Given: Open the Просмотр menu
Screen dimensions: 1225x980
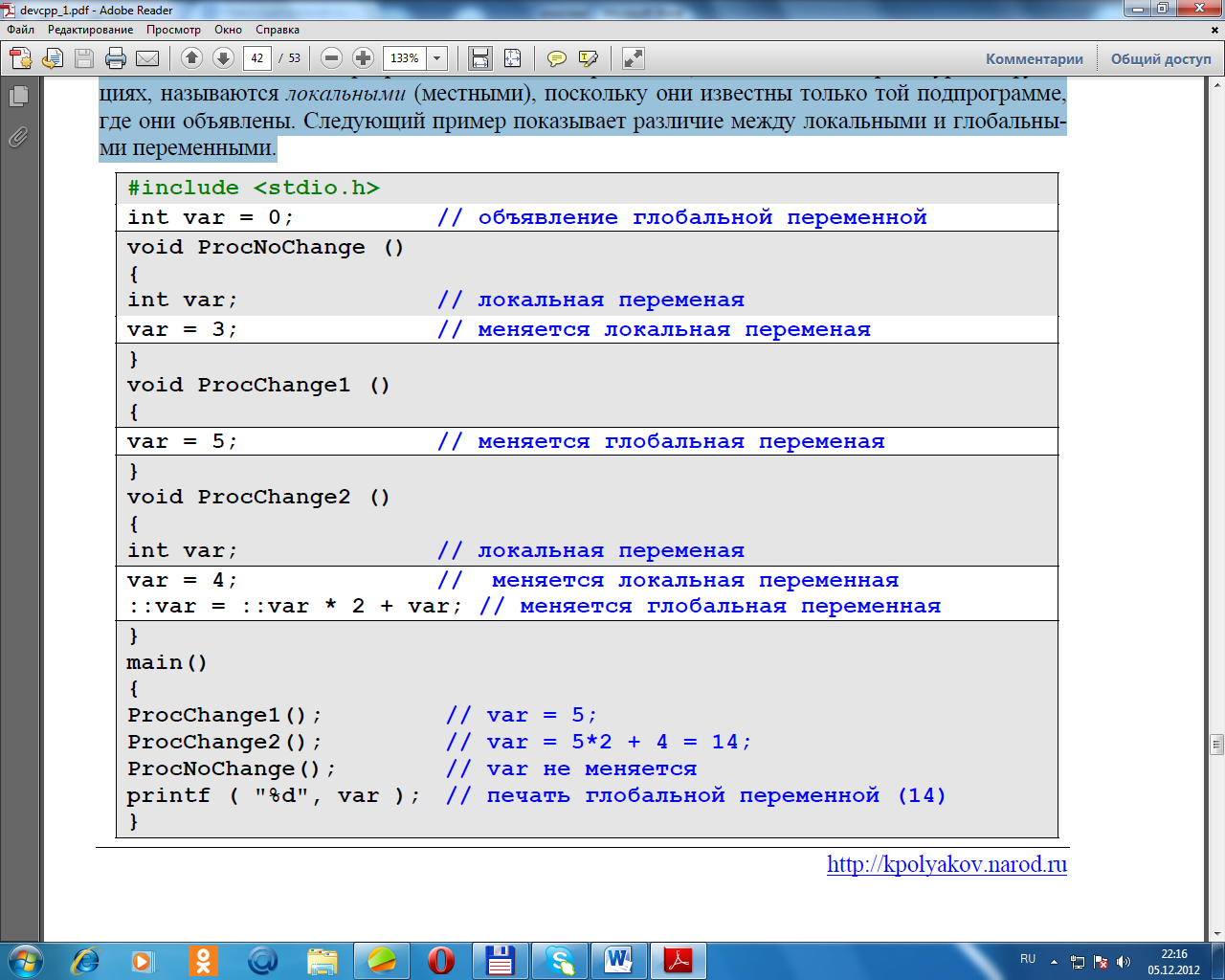Looking at the screenshot, I should (x=173, y=30).
